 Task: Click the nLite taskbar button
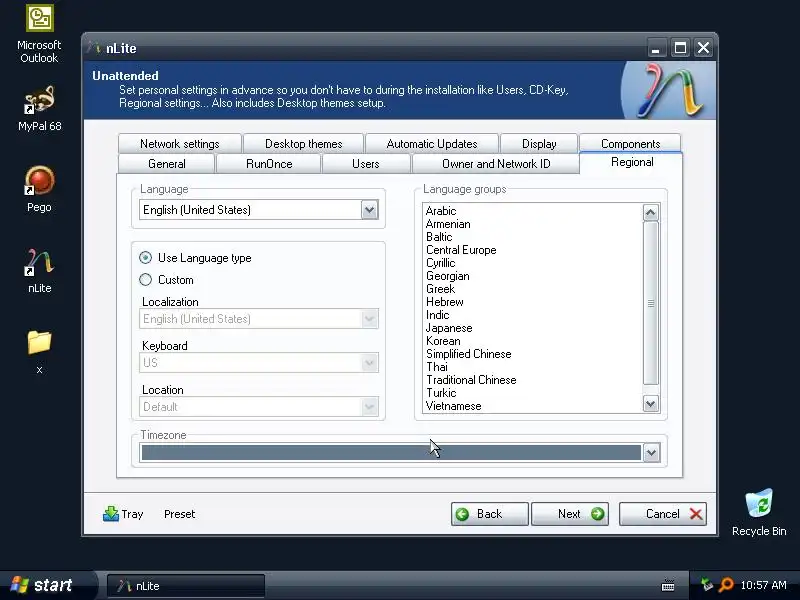click(186, 586)
